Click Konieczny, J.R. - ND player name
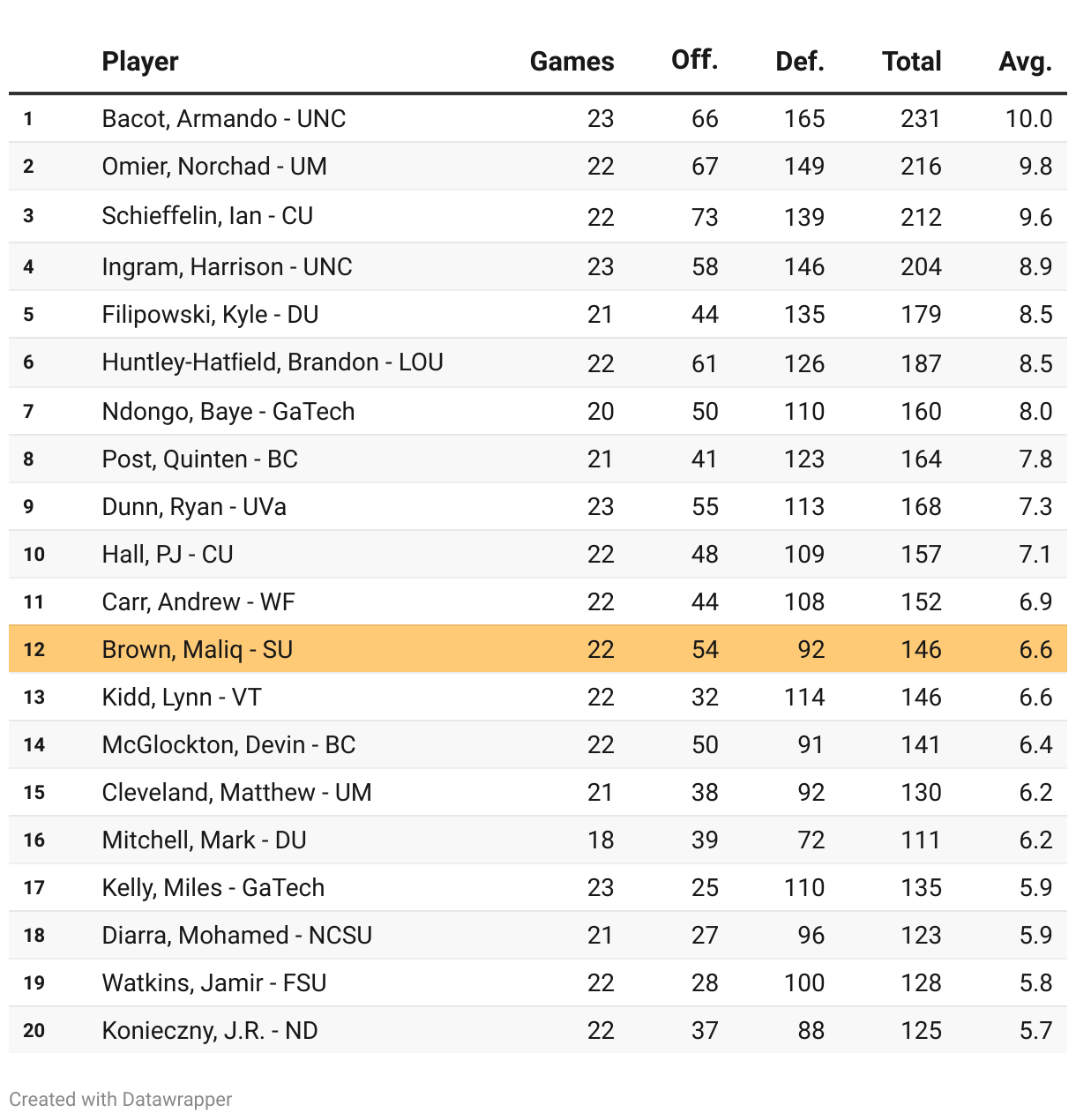This screenshot has width=1076, height=1120. pos(210,1031)
